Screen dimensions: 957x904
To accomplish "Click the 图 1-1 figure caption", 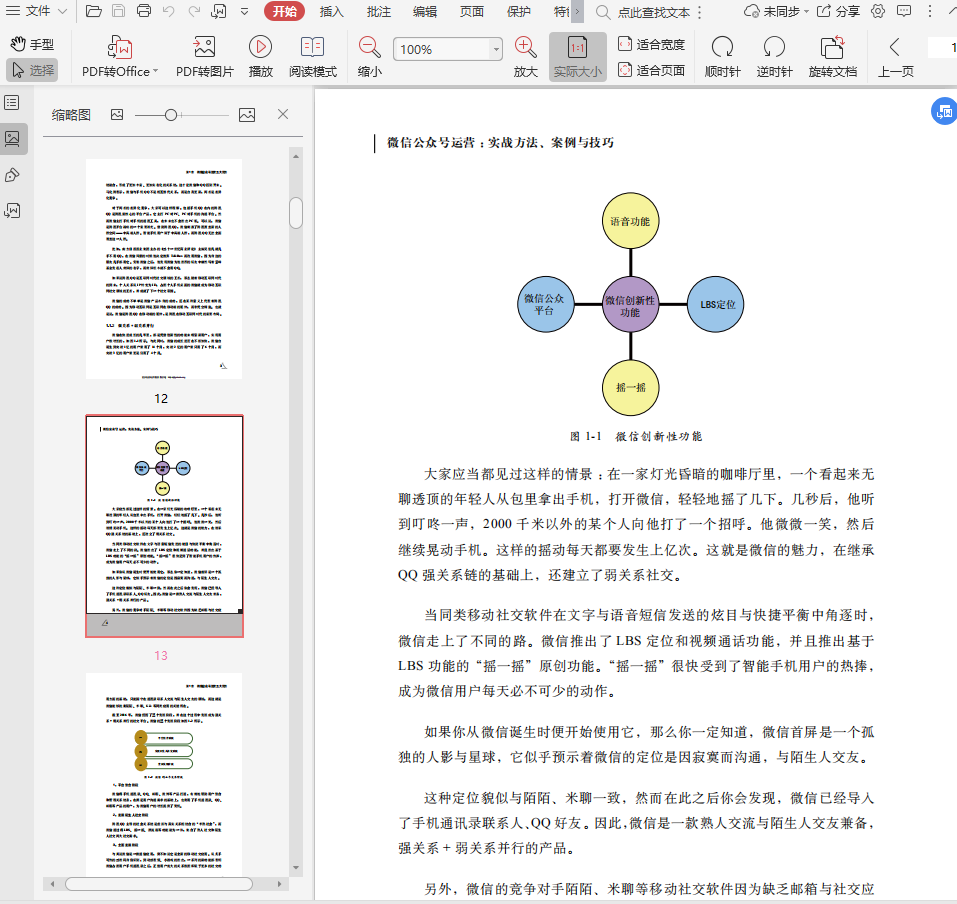I will [x=636, y=436].
